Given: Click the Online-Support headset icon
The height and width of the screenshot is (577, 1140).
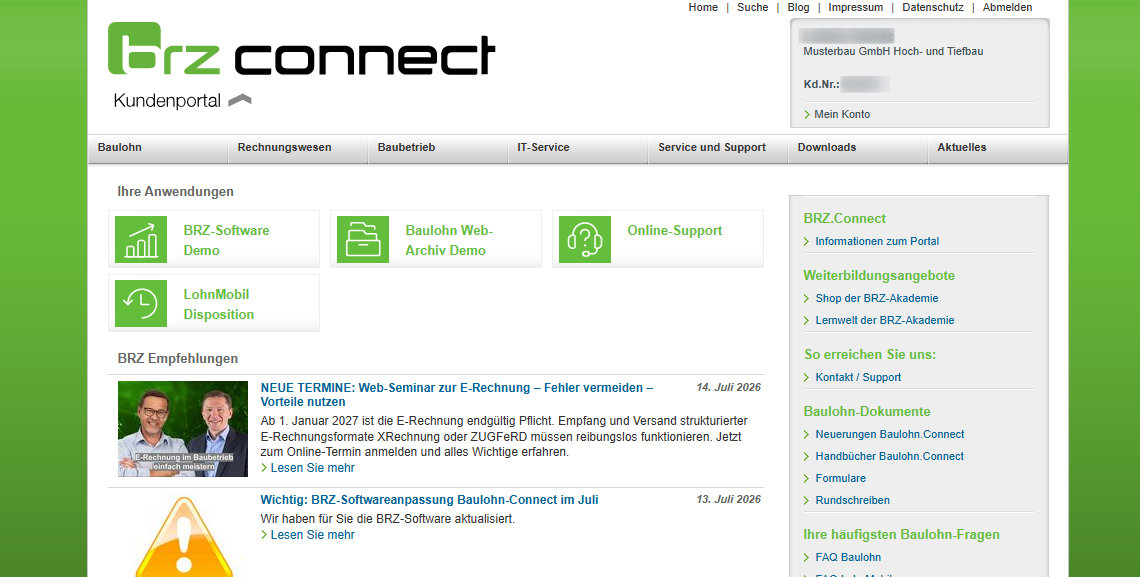Looking at the screenshot, I should 585,240.
